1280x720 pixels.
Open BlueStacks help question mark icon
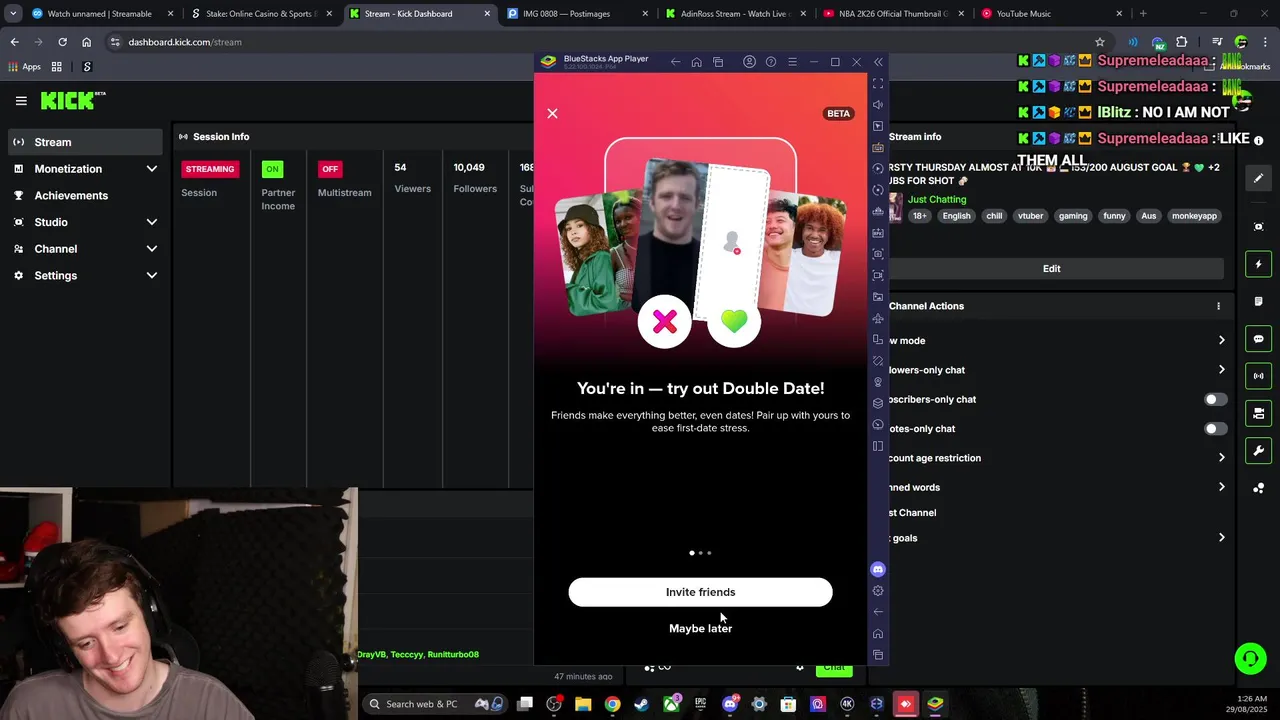[x=770, y=62]
